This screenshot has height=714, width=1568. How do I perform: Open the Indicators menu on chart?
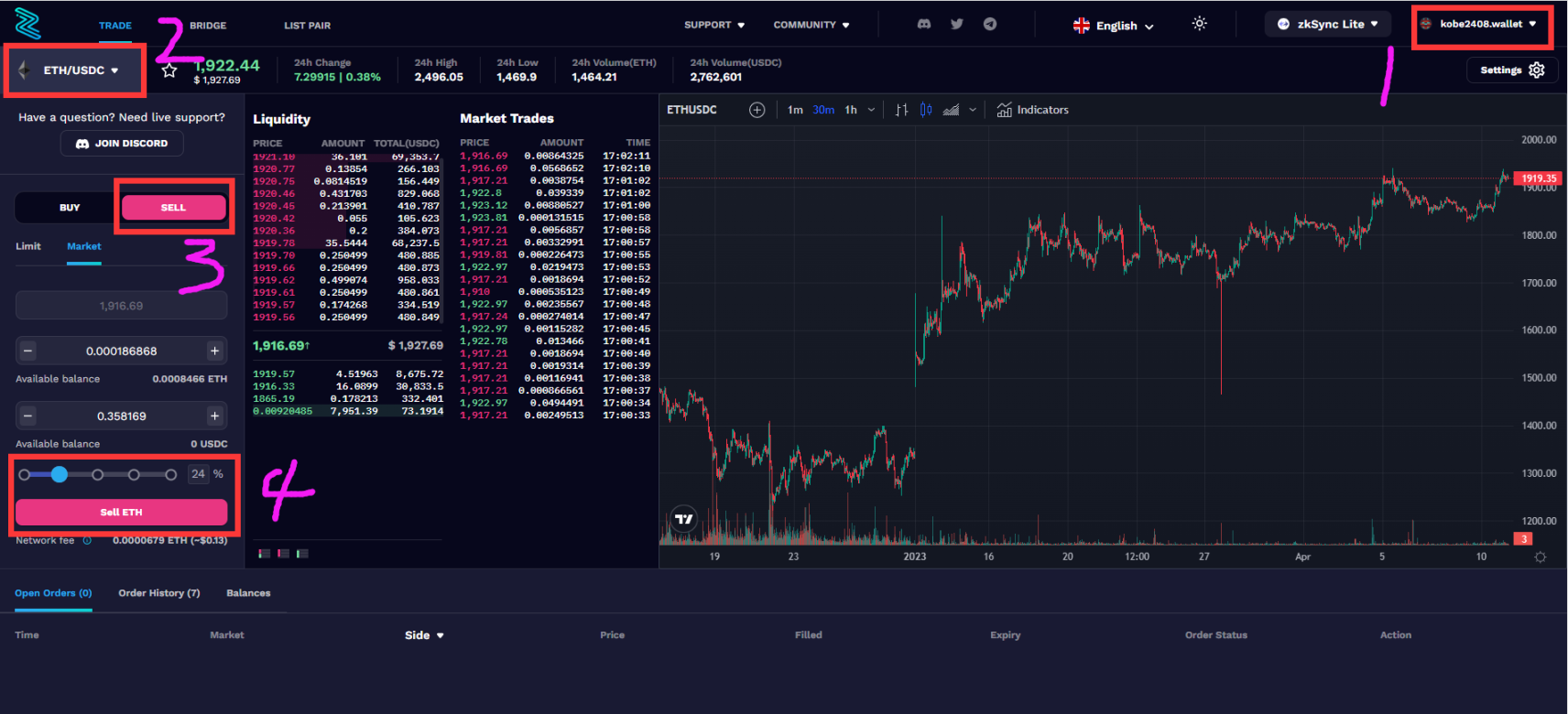point(1032,110)
